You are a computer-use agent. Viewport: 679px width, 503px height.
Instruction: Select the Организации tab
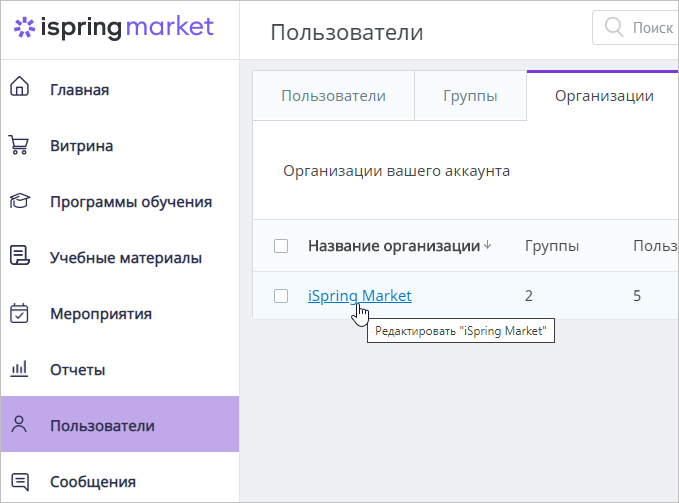[604, 96]
